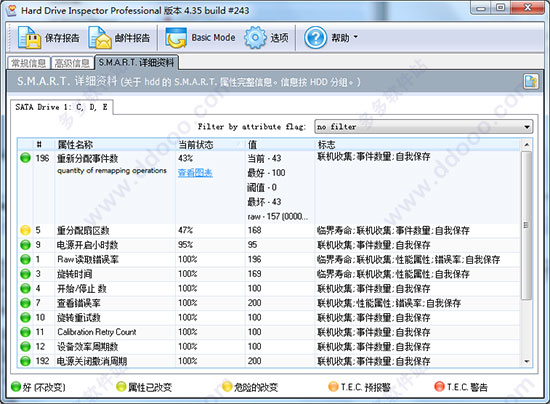This screenshot has height=404, width=550.
Task: Click the list scrollbar up arrow
Action: [x=526, y=144]
